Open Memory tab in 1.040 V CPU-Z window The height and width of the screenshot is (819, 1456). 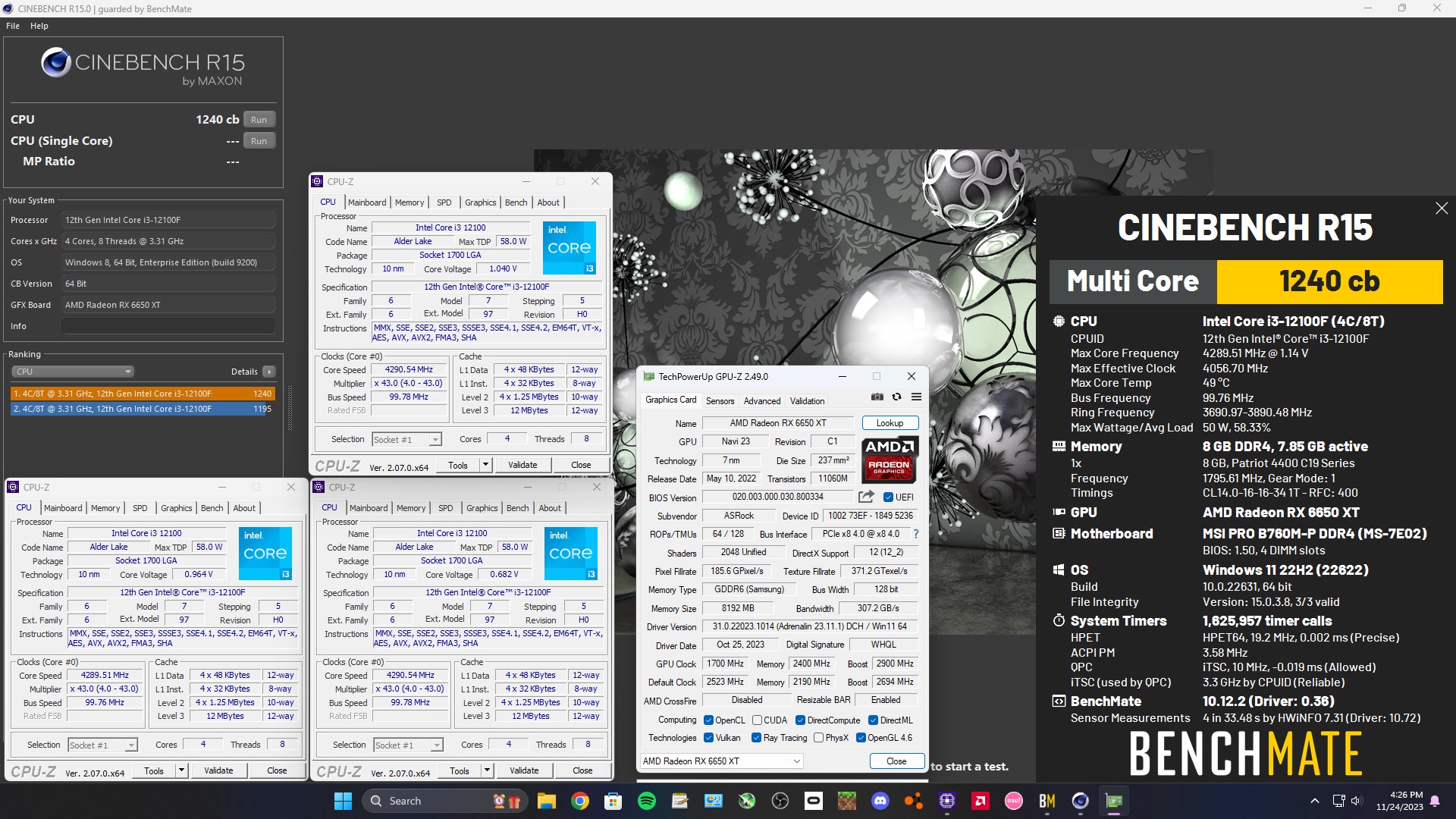[x=409, y=202]
